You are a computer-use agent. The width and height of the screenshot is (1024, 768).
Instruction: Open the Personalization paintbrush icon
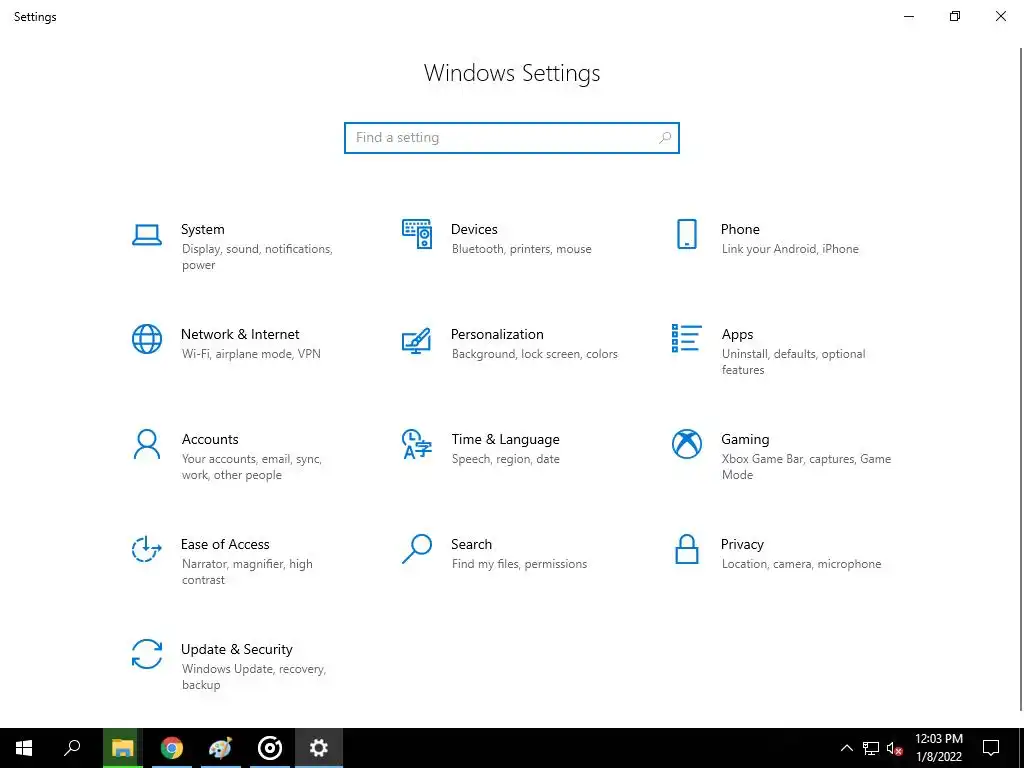click(x=417, y=340)
